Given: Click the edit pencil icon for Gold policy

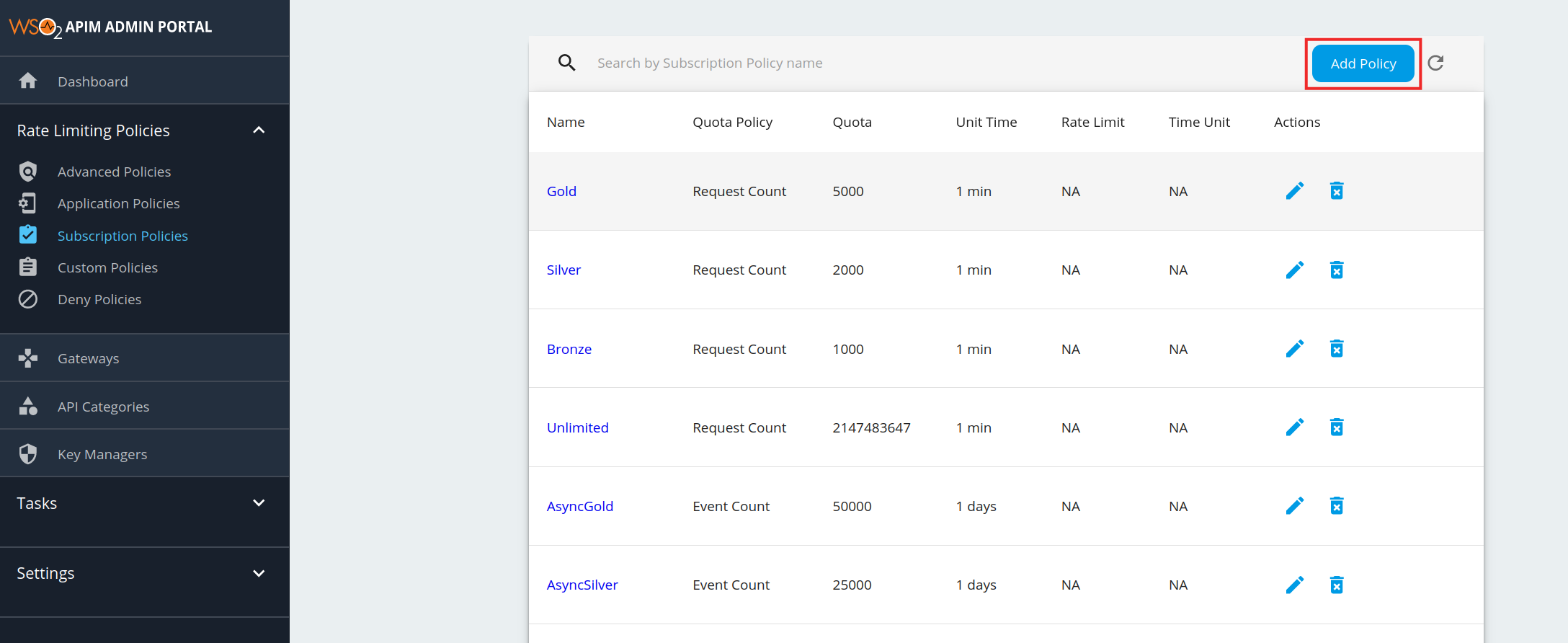Looking at the screenshot, I should pyautogui.click(x=1294, y=191).
